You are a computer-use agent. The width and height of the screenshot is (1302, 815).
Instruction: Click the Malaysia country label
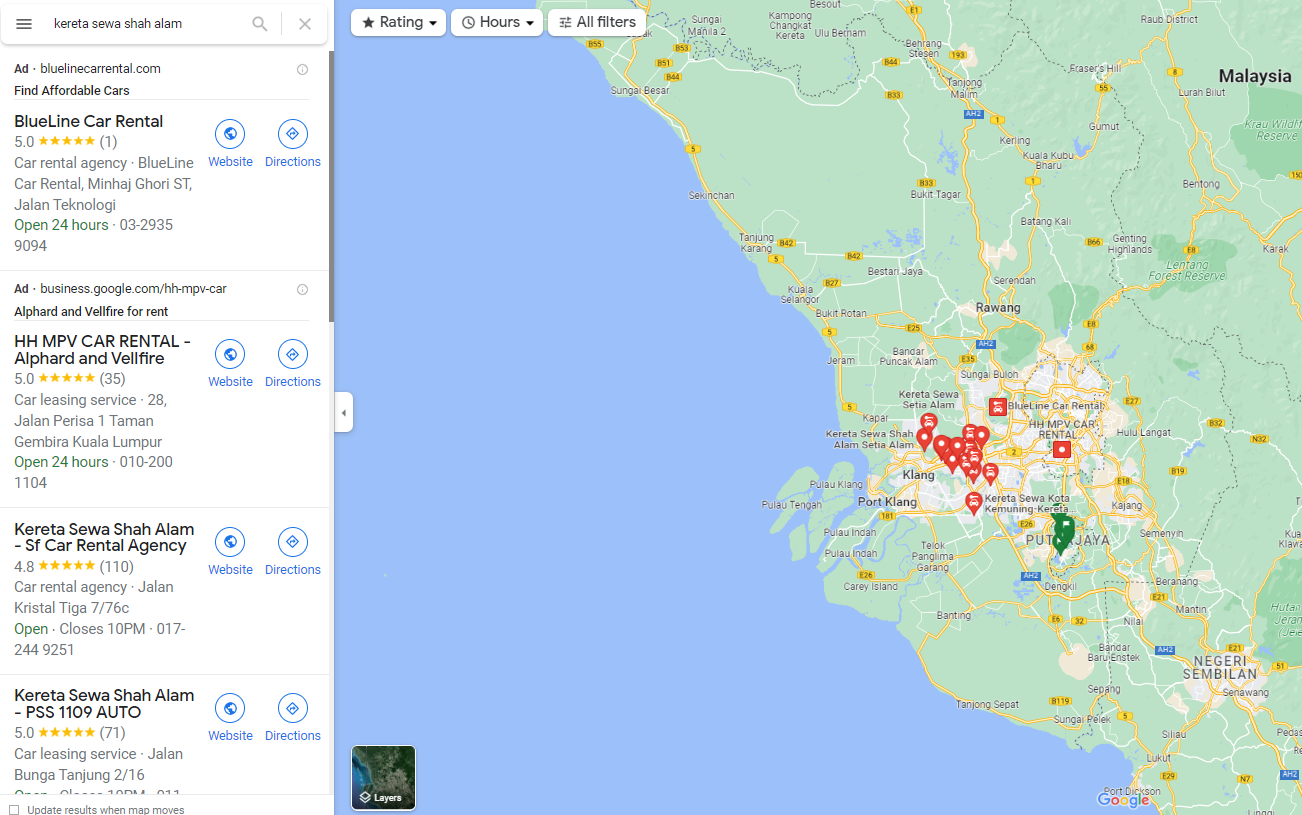click(x=1255, y=76)
